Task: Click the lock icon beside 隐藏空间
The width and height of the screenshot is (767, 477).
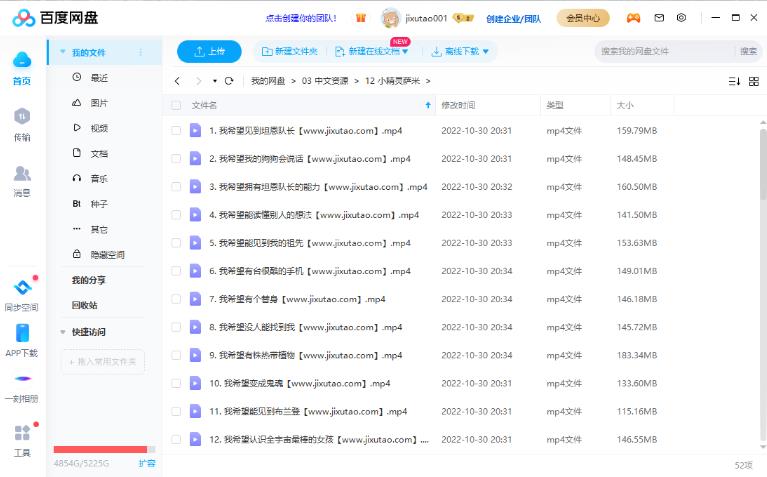Action: coord(77,254)
